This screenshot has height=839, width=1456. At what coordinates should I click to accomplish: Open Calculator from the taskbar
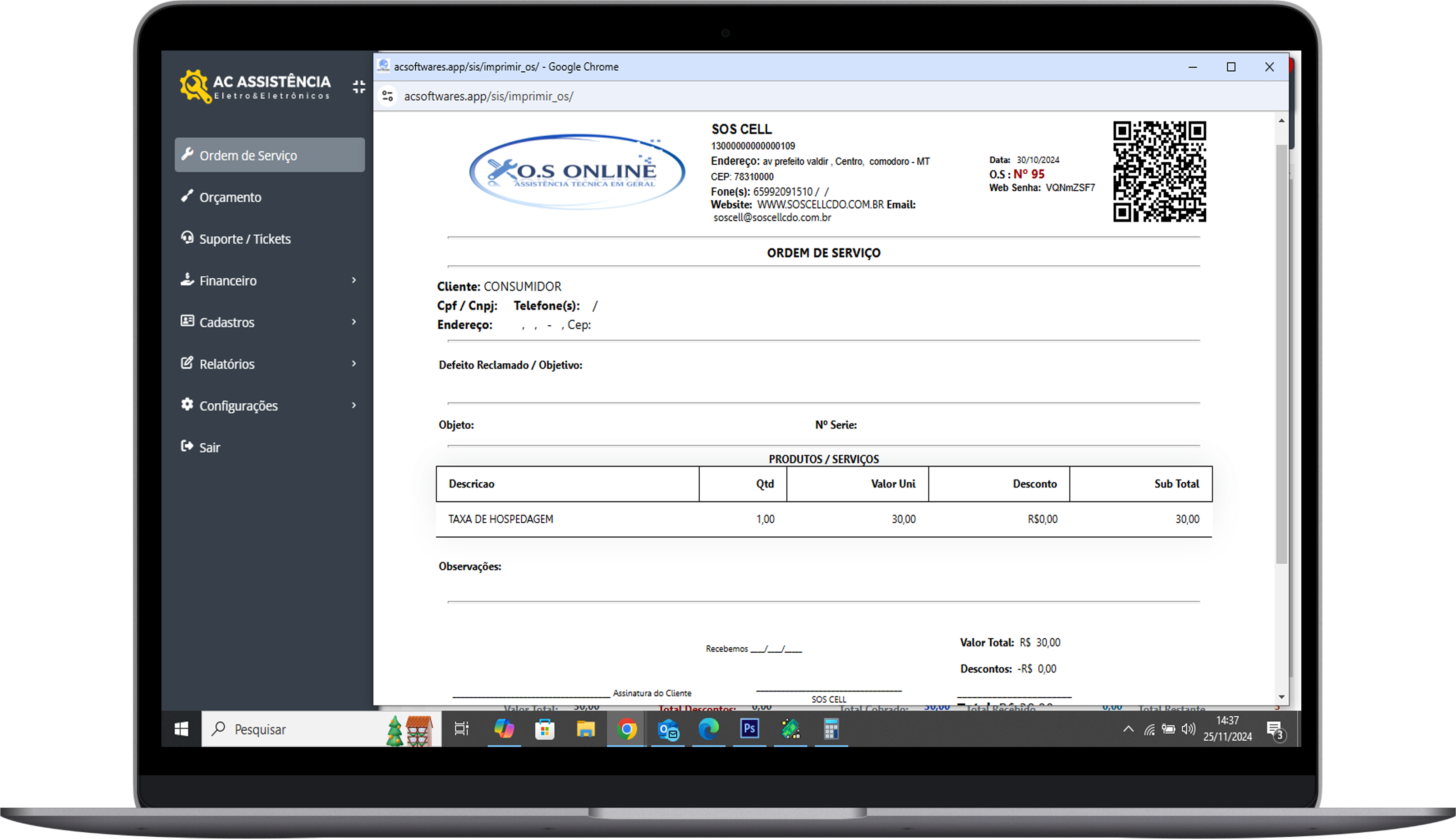(x=831, y=729)
